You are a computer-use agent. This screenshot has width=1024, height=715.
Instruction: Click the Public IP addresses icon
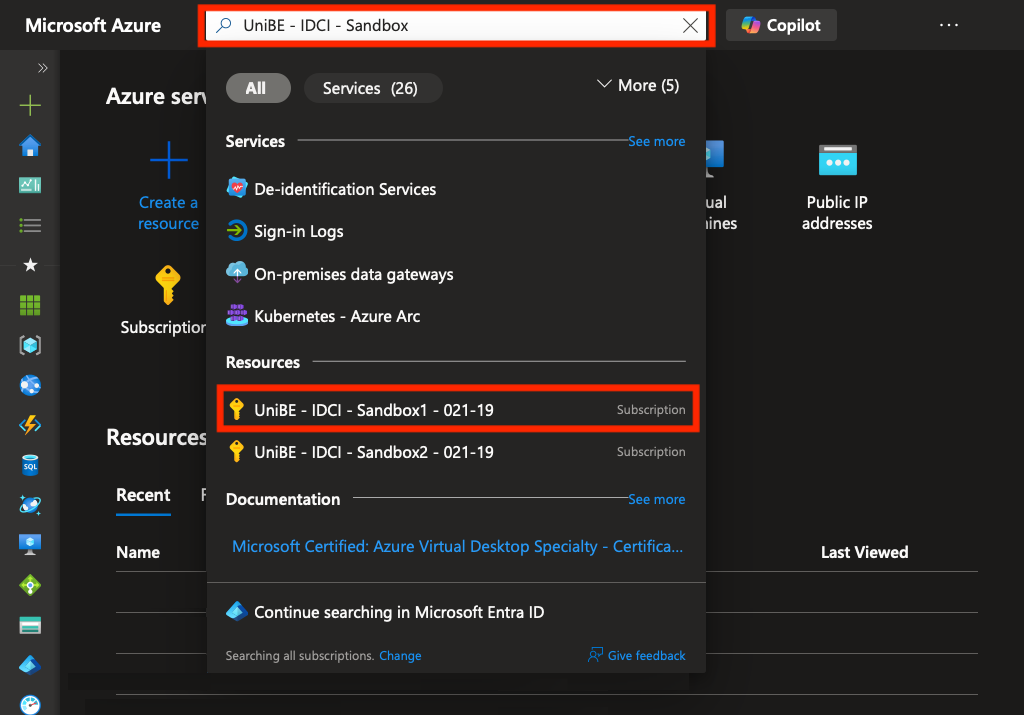(837, 160)
